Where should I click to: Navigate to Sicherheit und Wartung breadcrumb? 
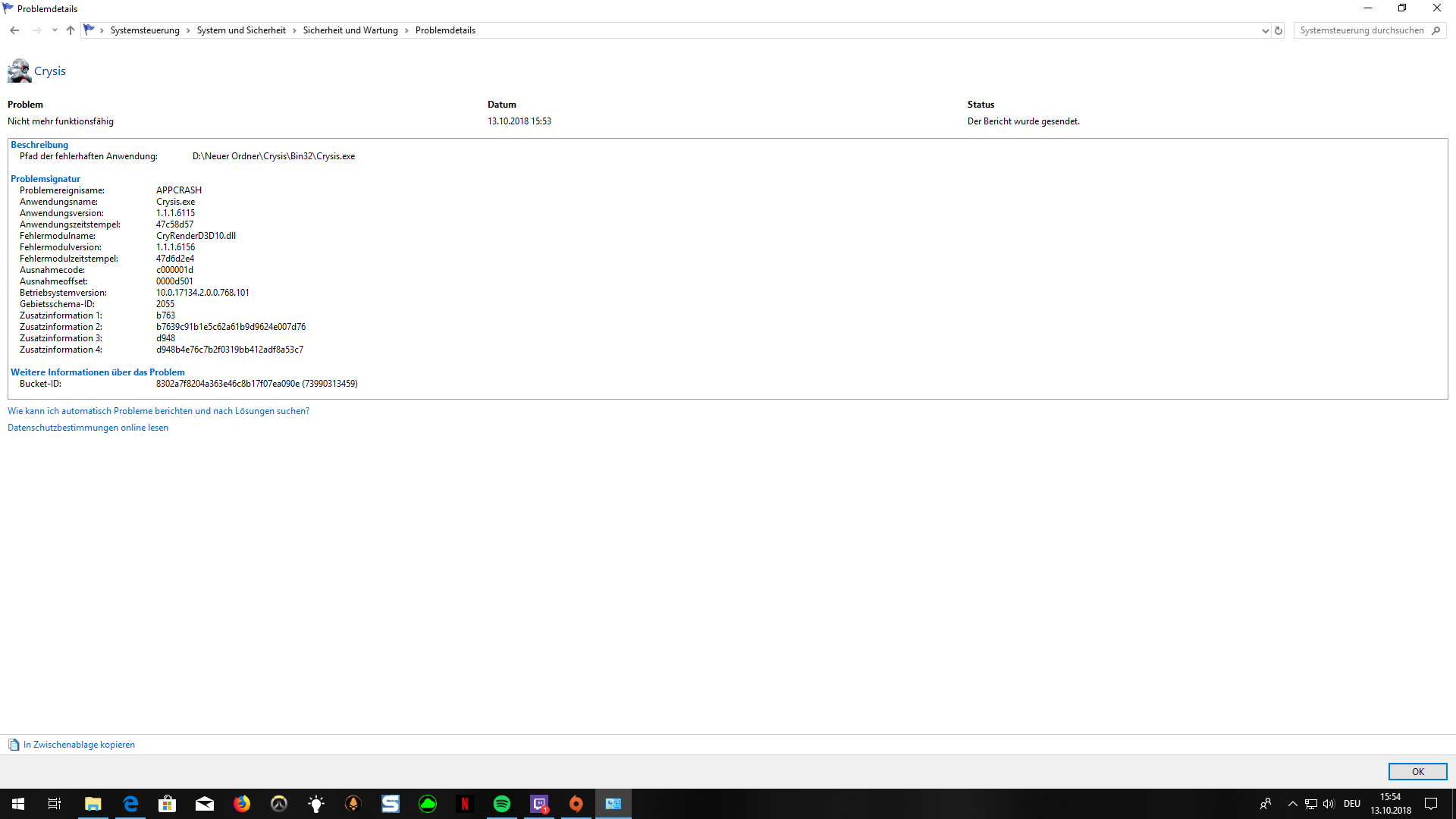coord(350,30)
